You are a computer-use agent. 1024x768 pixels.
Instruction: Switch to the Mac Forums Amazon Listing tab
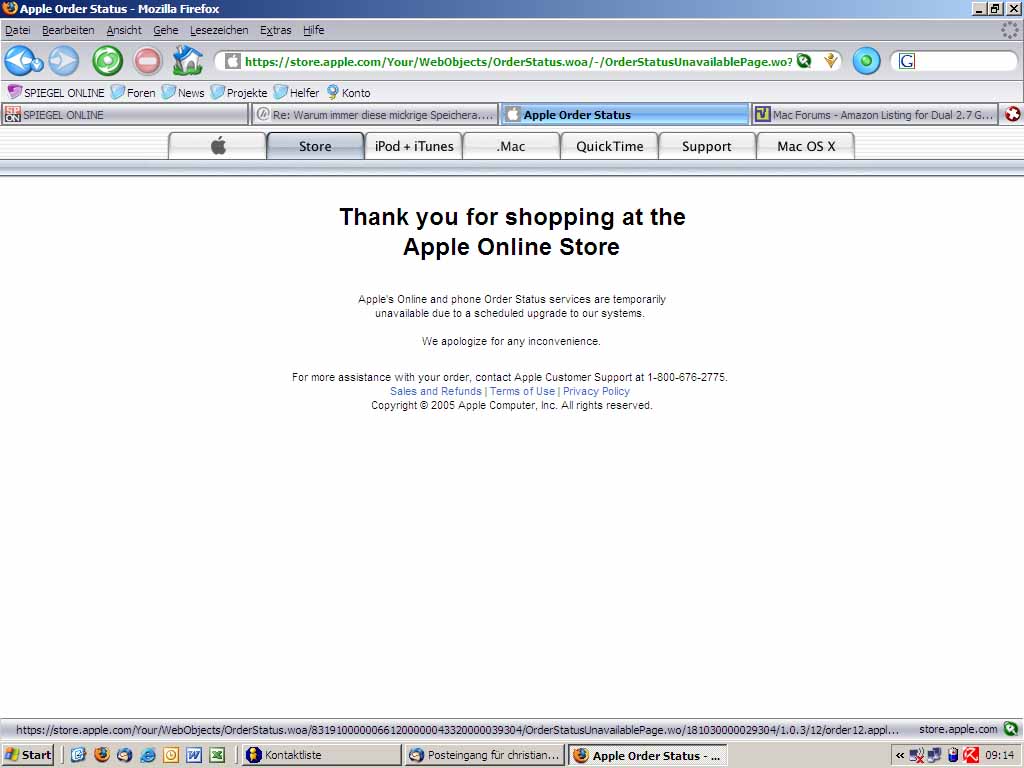pos(875,114)
